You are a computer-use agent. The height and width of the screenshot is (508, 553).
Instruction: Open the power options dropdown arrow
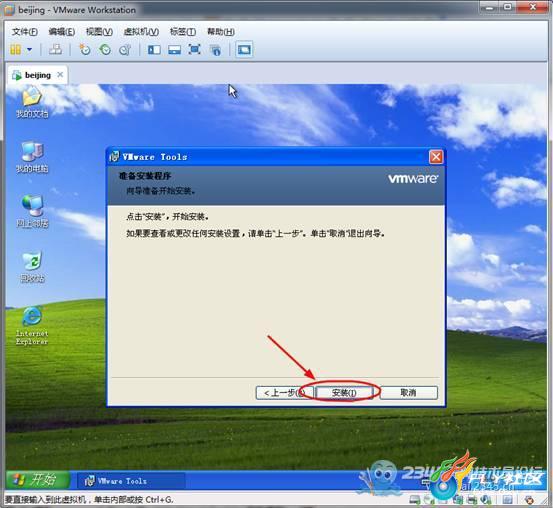tap(29, 50)
